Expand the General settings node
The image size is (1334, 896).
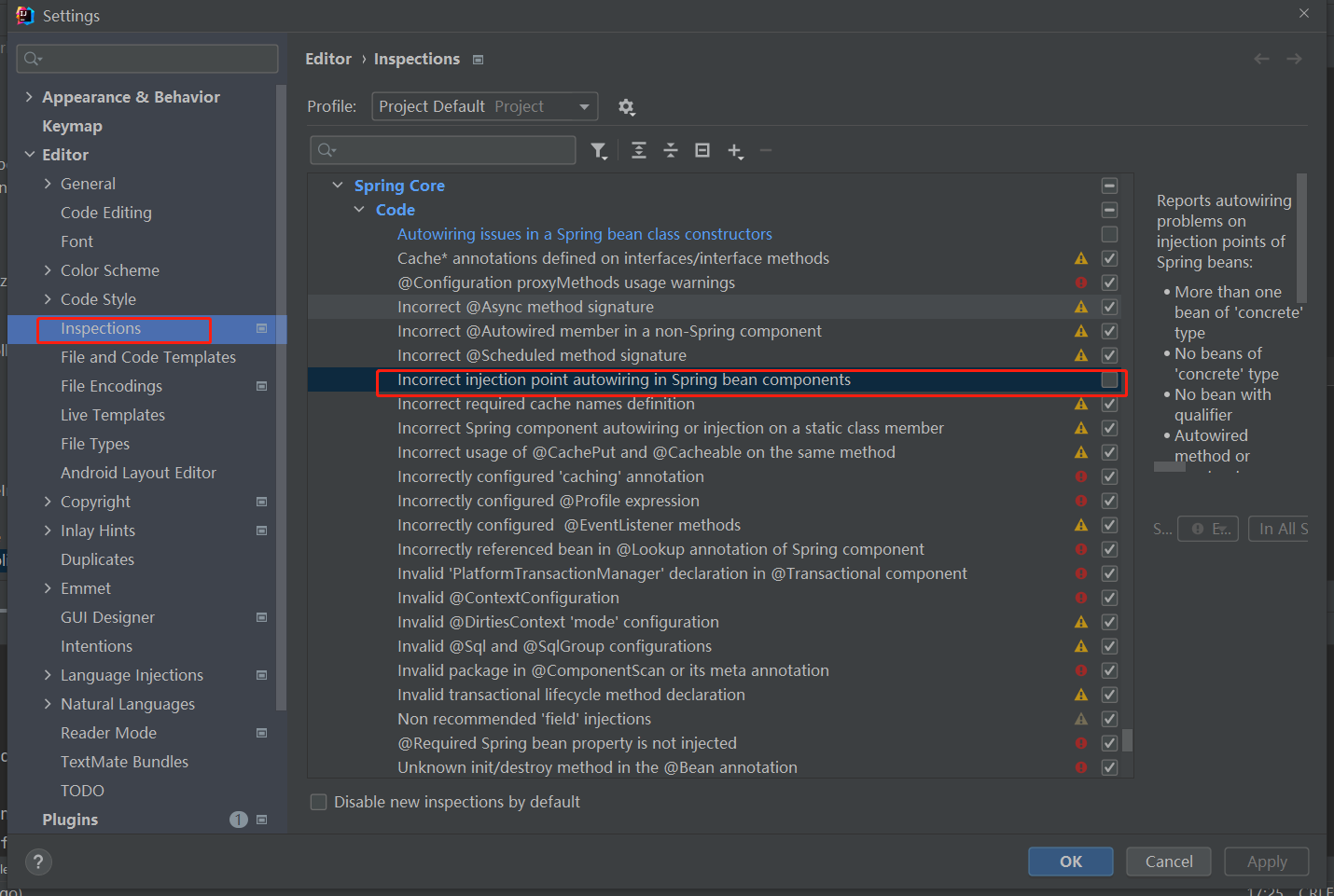(x=48, y=184)
